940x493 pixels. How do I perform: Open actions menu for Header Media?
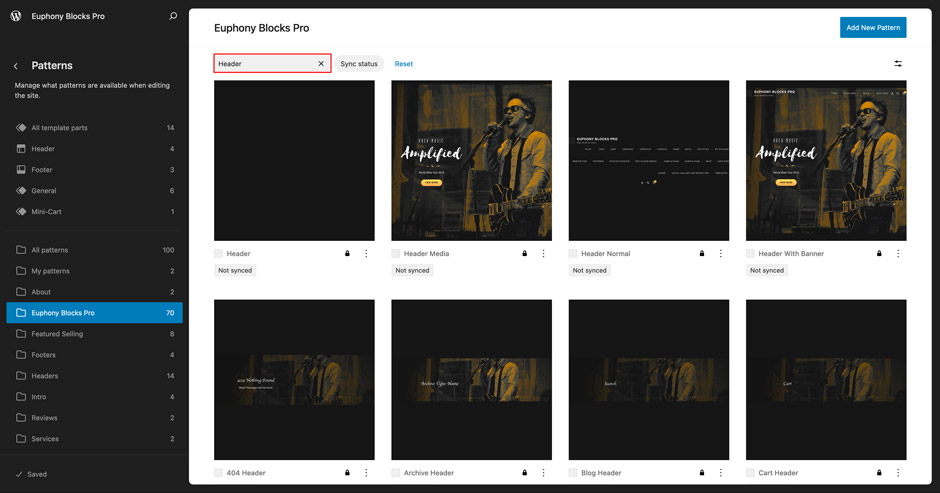(543, 254)
